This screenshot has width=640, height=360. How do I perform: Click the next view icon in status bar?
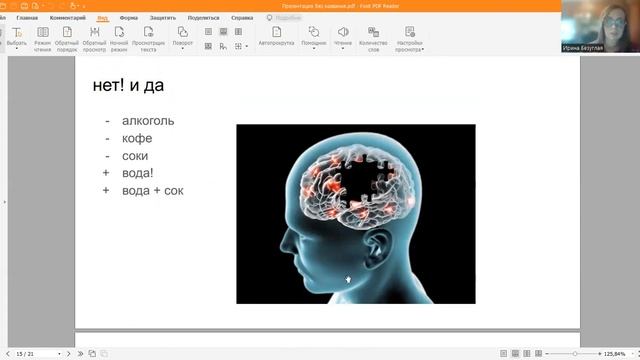point(104,353)
